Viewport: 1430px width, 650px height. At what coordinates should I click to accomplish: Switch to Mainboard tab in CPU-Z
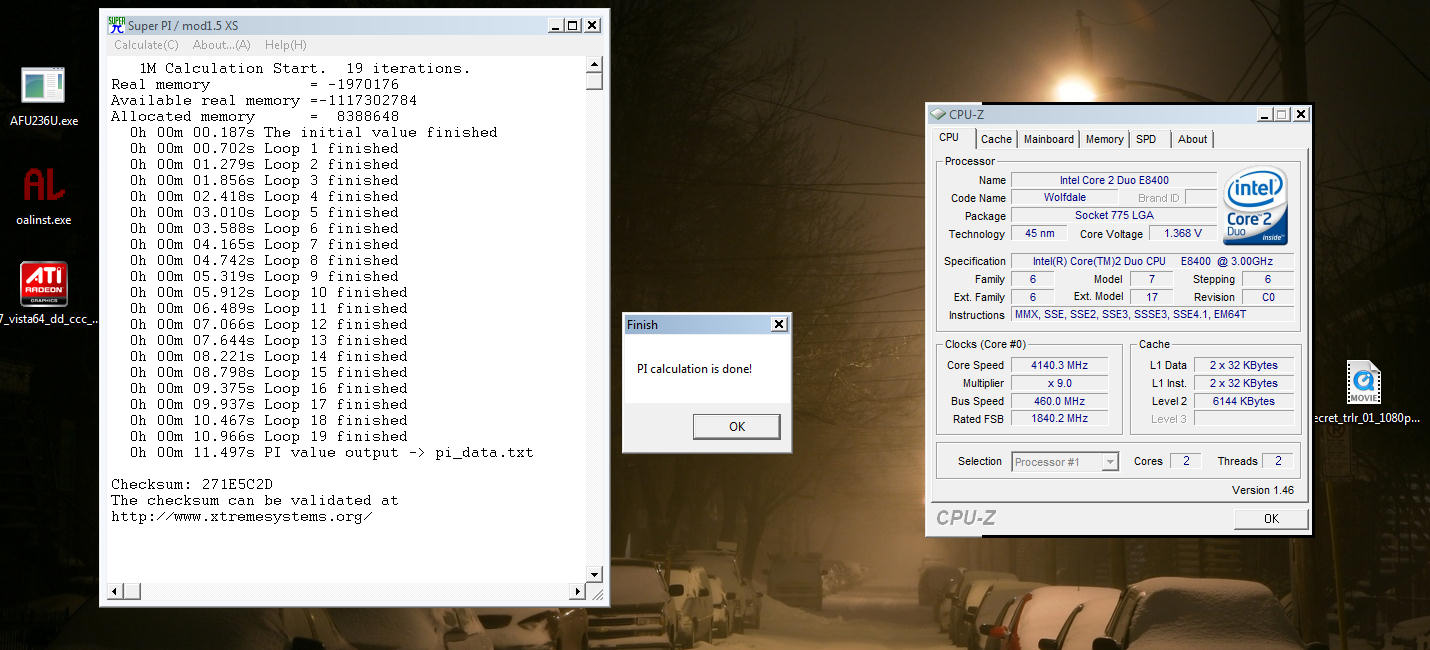(1049, 139)
